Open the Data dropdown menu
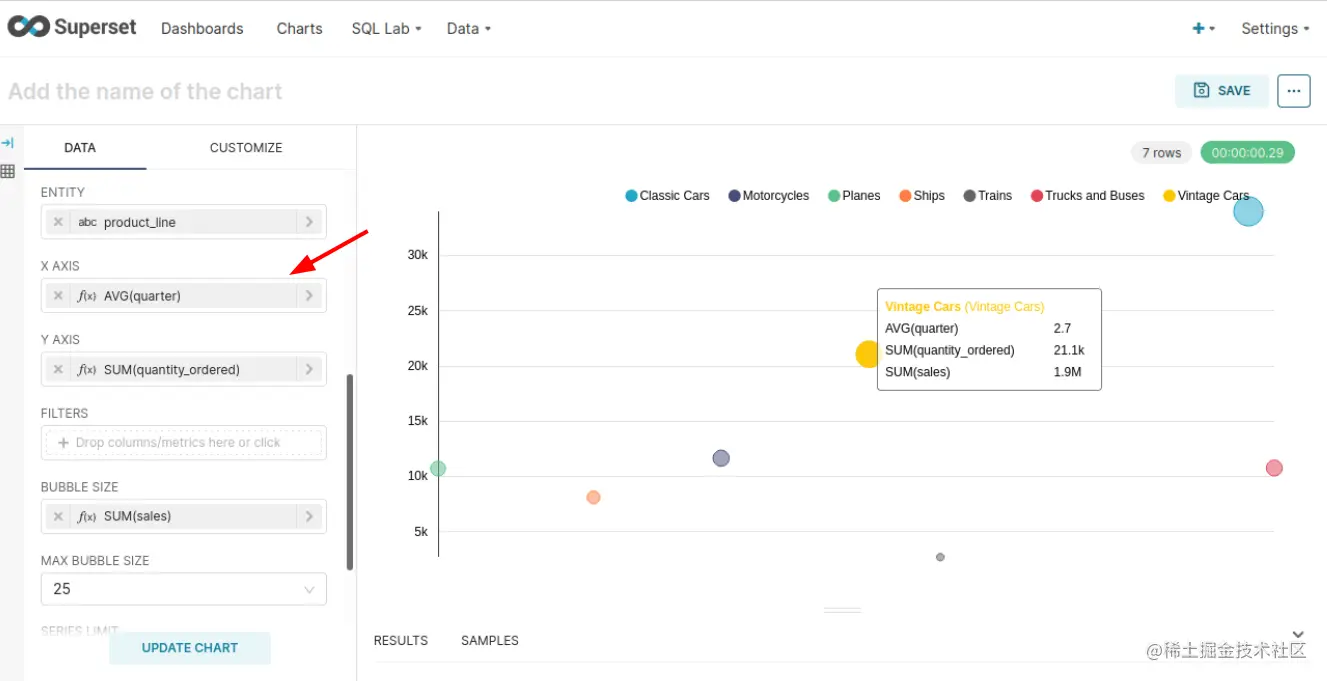 pyautogui.click(x=469, y=28)
